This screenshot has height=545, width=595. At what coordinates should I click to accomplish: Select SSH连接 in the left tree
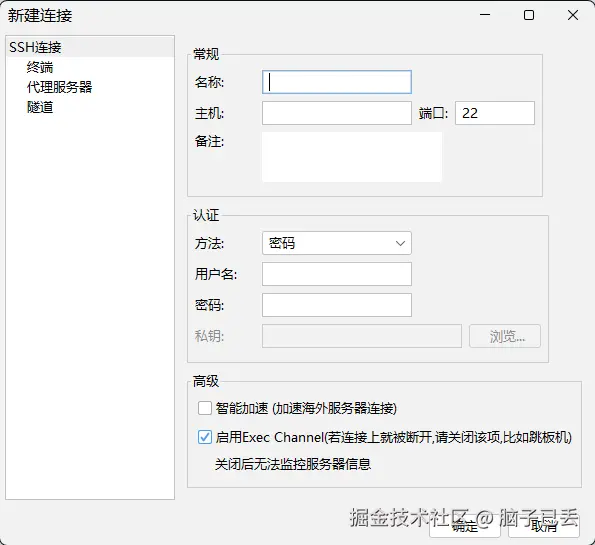pos(90,47)
